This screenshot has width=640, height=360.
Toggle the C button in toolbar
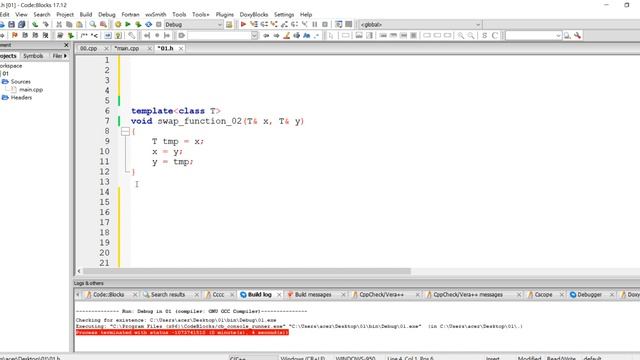495,36
